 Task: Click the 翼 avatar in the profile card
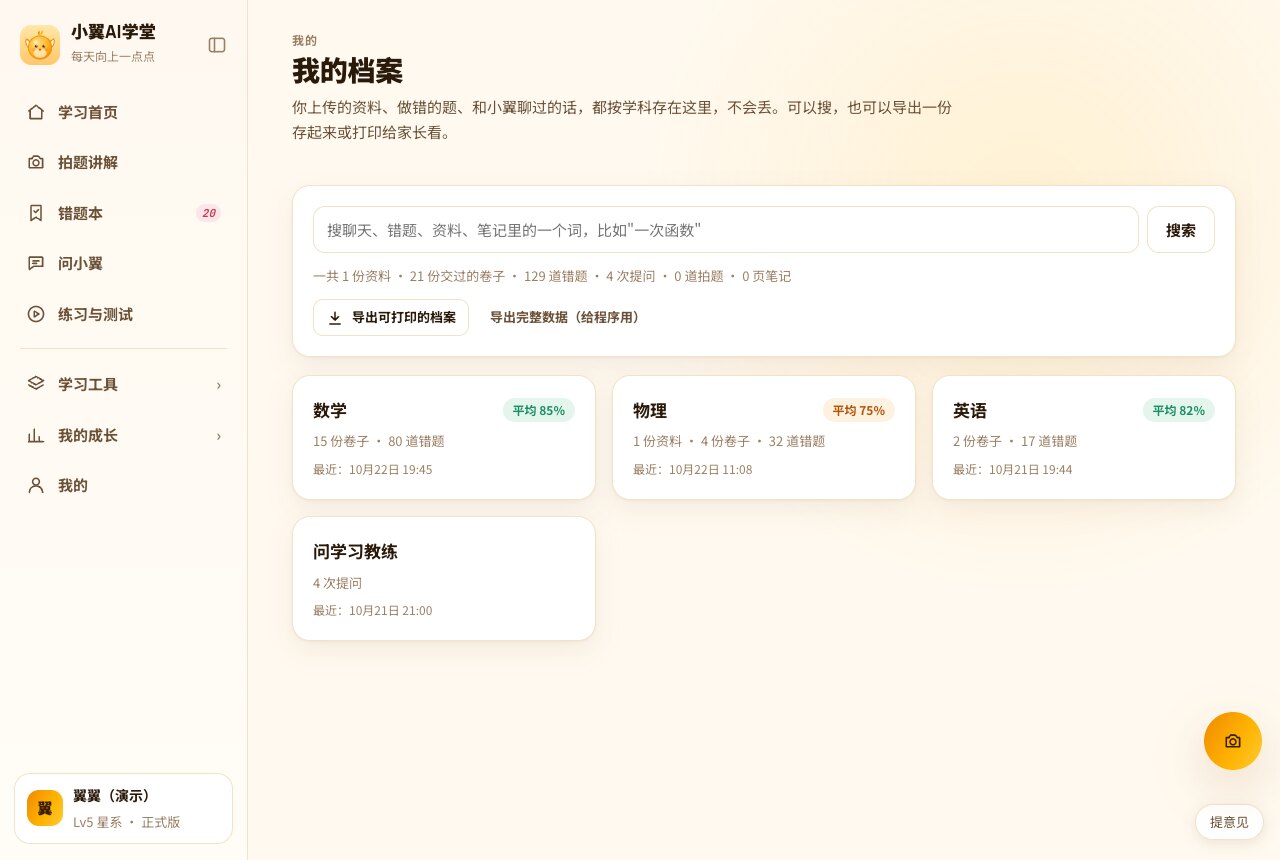click(45, 808)
